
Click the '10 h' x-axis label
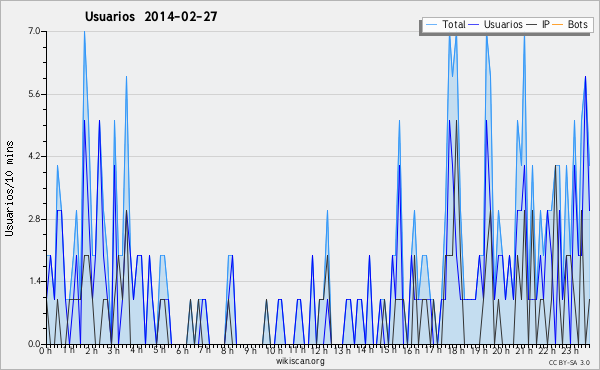[x=274, y=350]
